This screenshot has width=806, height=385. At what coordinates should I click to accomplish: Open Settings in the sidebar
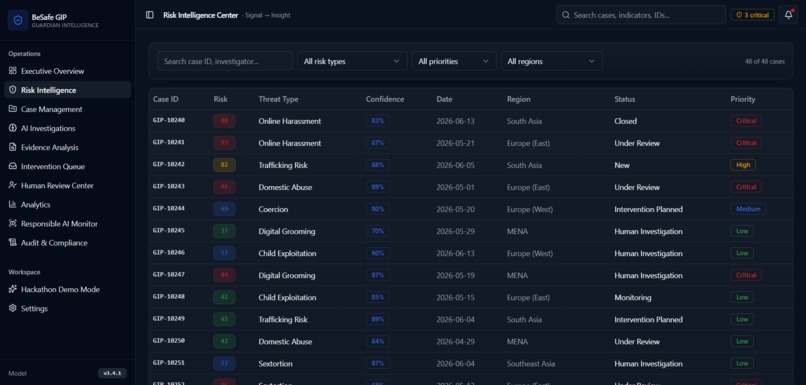pos(67,308)
